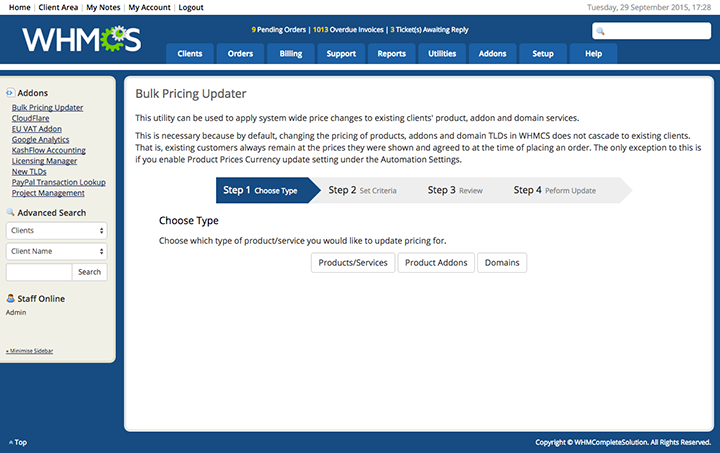Screen dimensions: 720x453
Task: View the 1013 Overdue Invoices link
Action: (x=348, y=29)
